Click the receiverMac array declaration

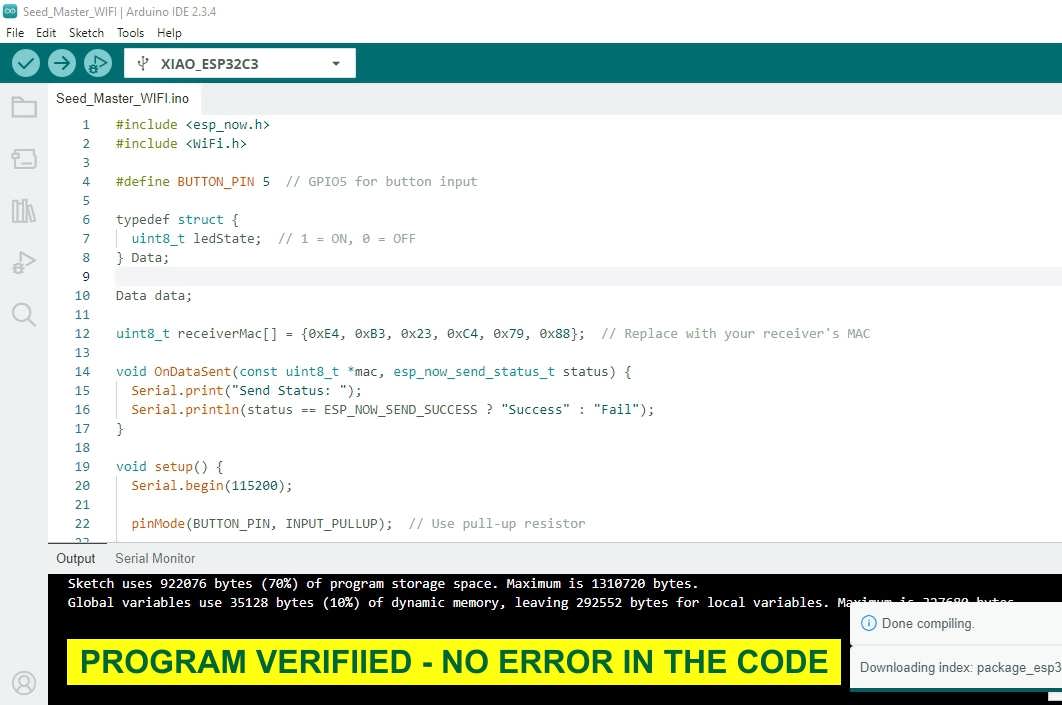(x=349, y=333)
